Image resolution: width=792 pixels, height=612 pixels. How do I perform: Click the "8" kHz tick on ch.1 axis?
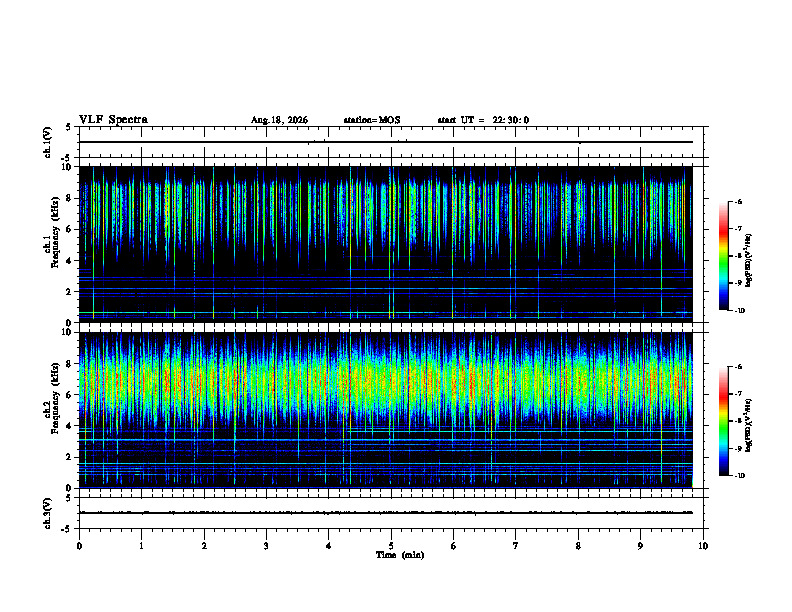(x=70, y=198)
